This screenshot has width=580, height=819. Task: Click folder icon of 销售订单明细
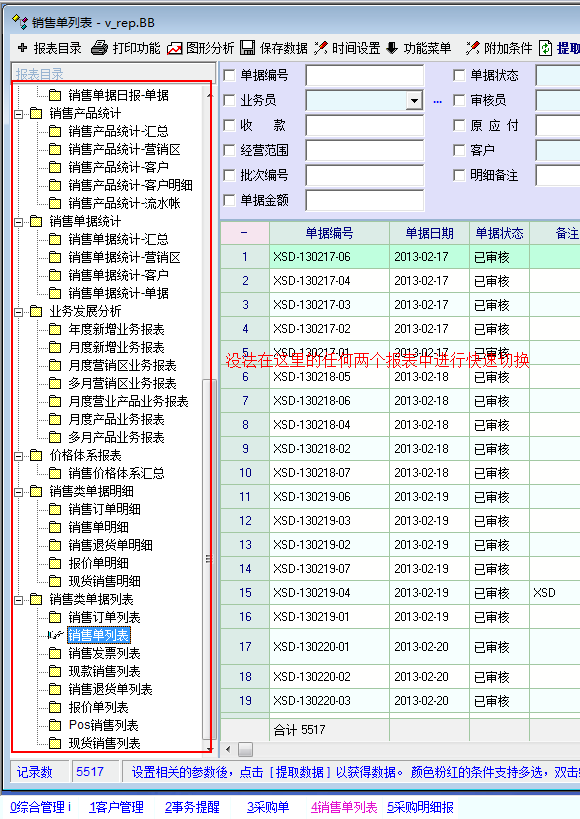pyautogui.click(x=55, y=509)
